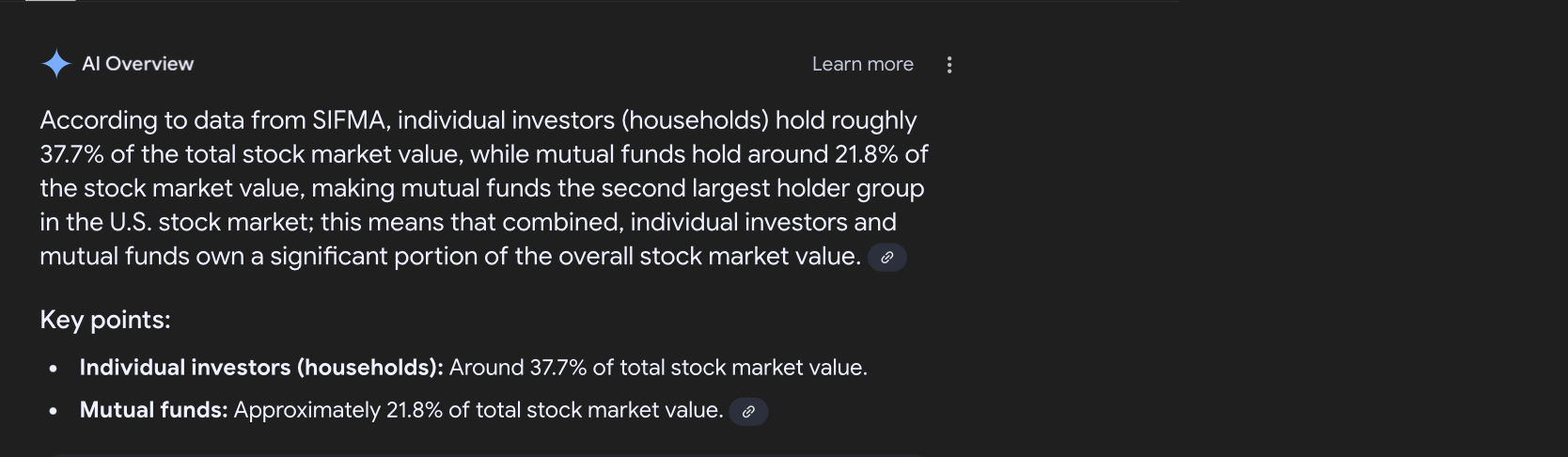Image resolution: width=1568 pixels, height=457 pixels.
Task: Click the Learn more link
Action: [x=863, y=64]
